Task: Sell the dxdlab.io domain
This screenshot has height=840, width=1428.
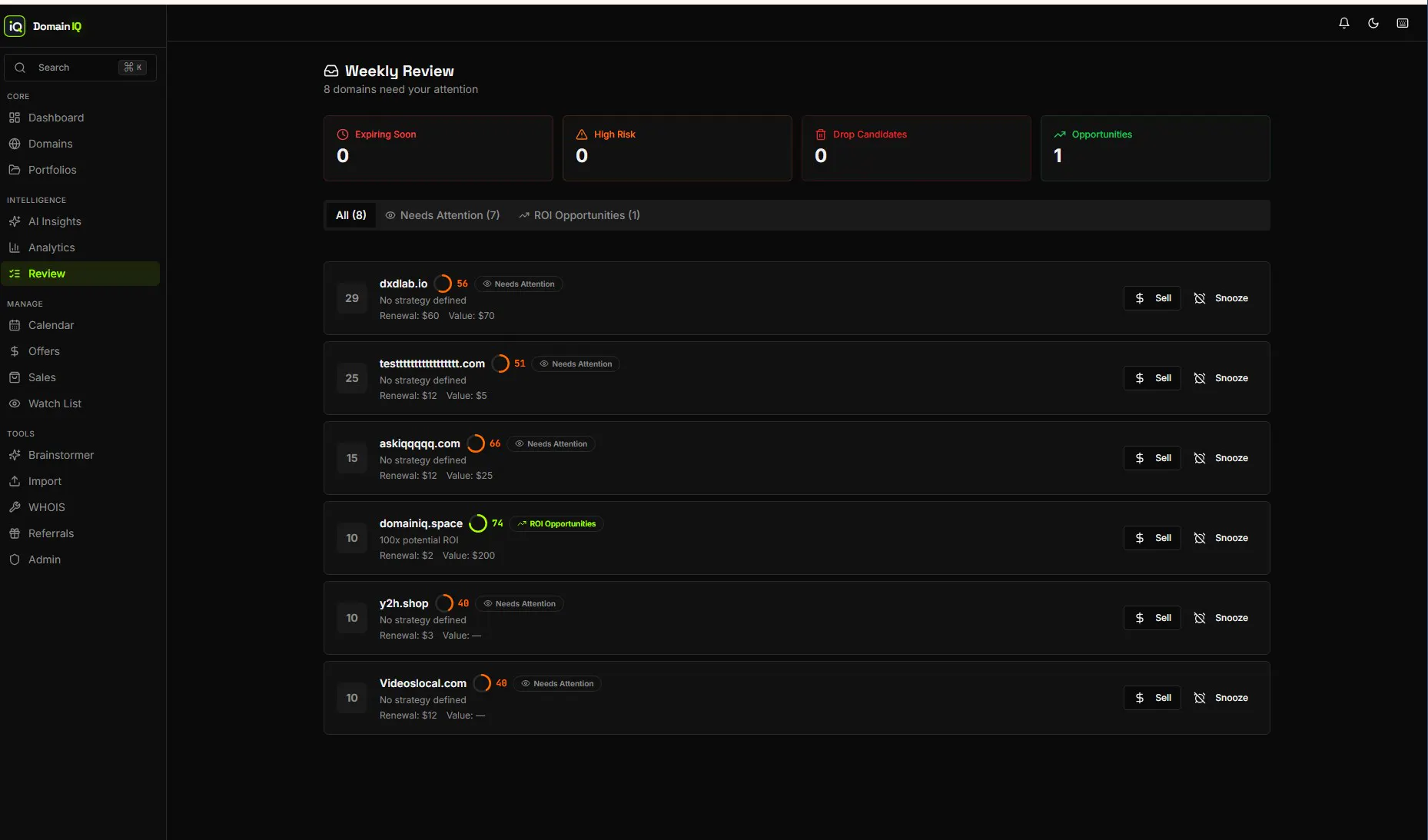Action: pos(1152,298)
